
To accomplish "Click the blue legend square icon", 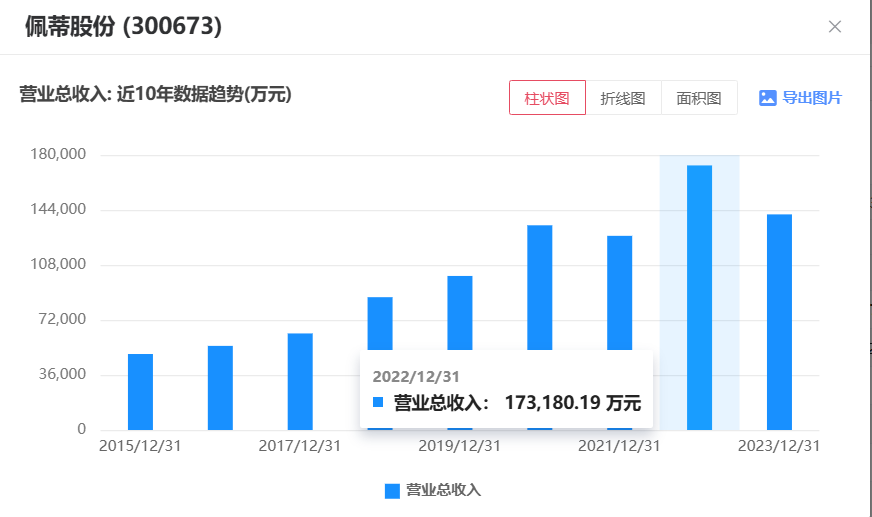I will [392, 491].
